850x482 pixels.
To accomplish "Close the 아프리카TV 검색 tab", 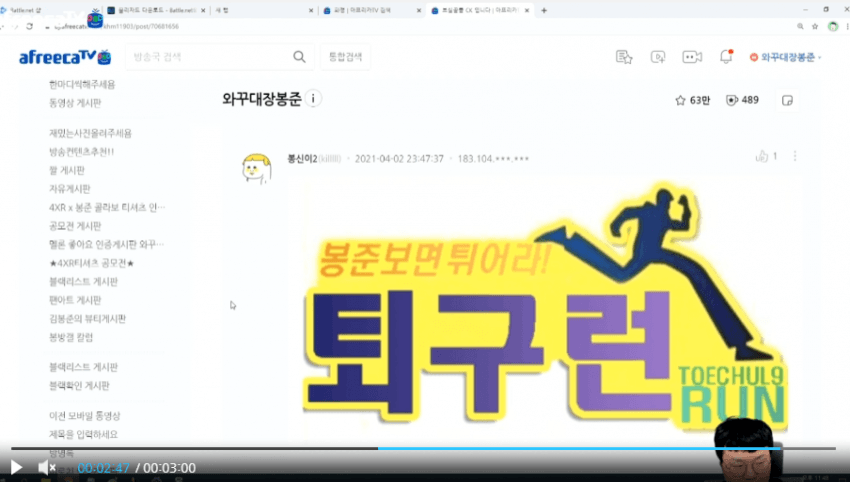I will point(418,10).
